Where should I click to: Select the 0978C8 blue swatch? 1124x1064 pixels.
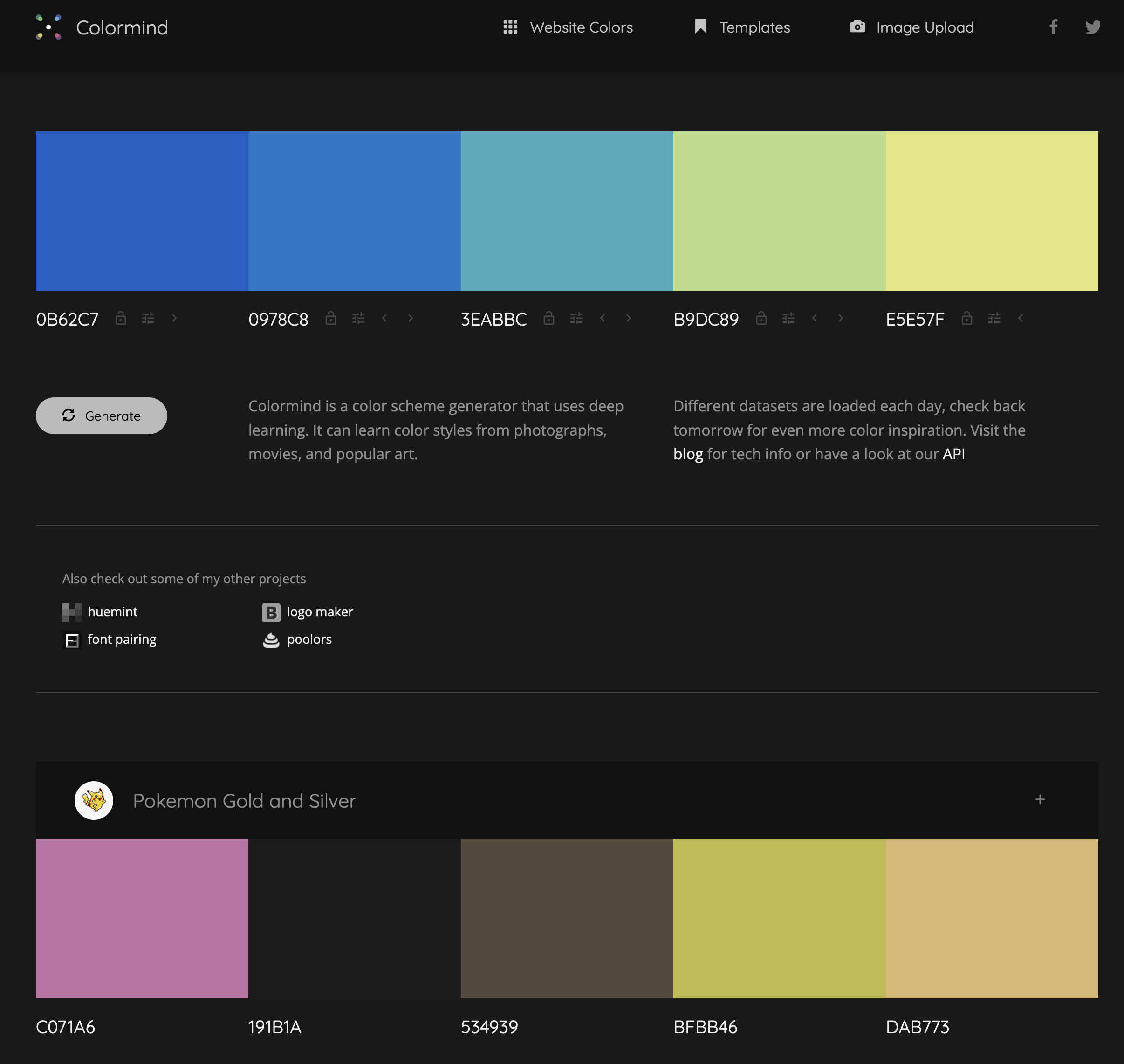pyautogui.click(x=355, y=211)
